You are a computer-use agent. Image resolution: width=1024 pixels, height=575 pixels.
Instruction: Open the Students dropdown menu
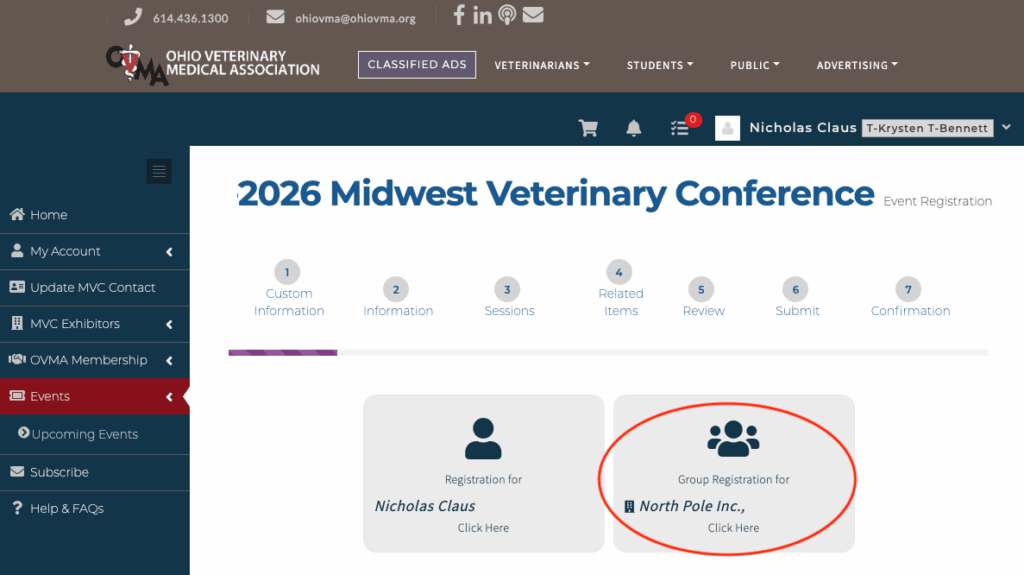660,65
